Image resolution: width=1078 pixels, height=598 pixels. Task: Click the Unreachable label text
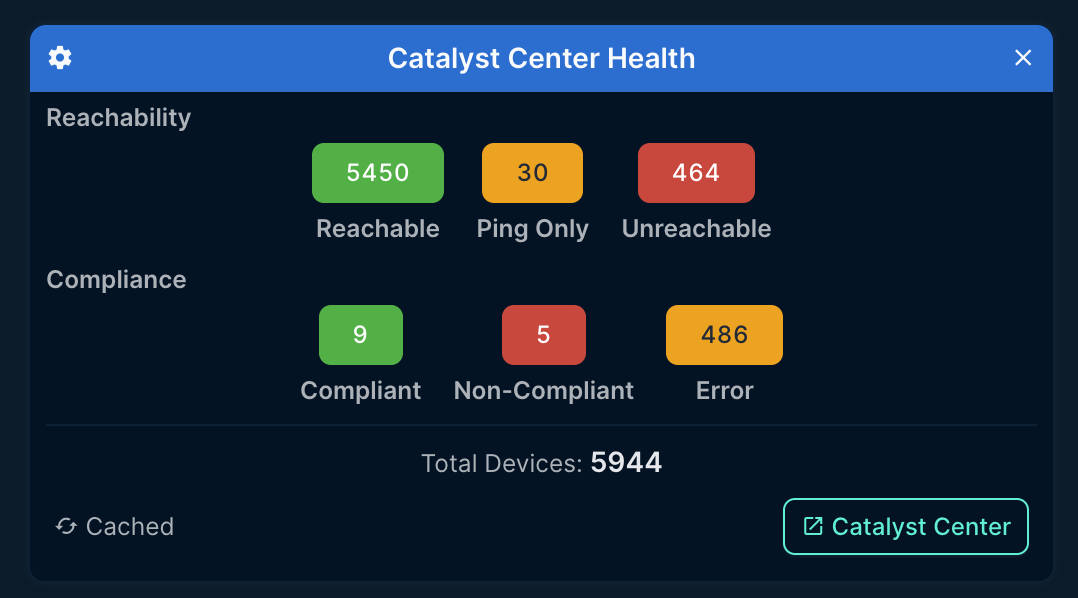[x=696, y=228]
